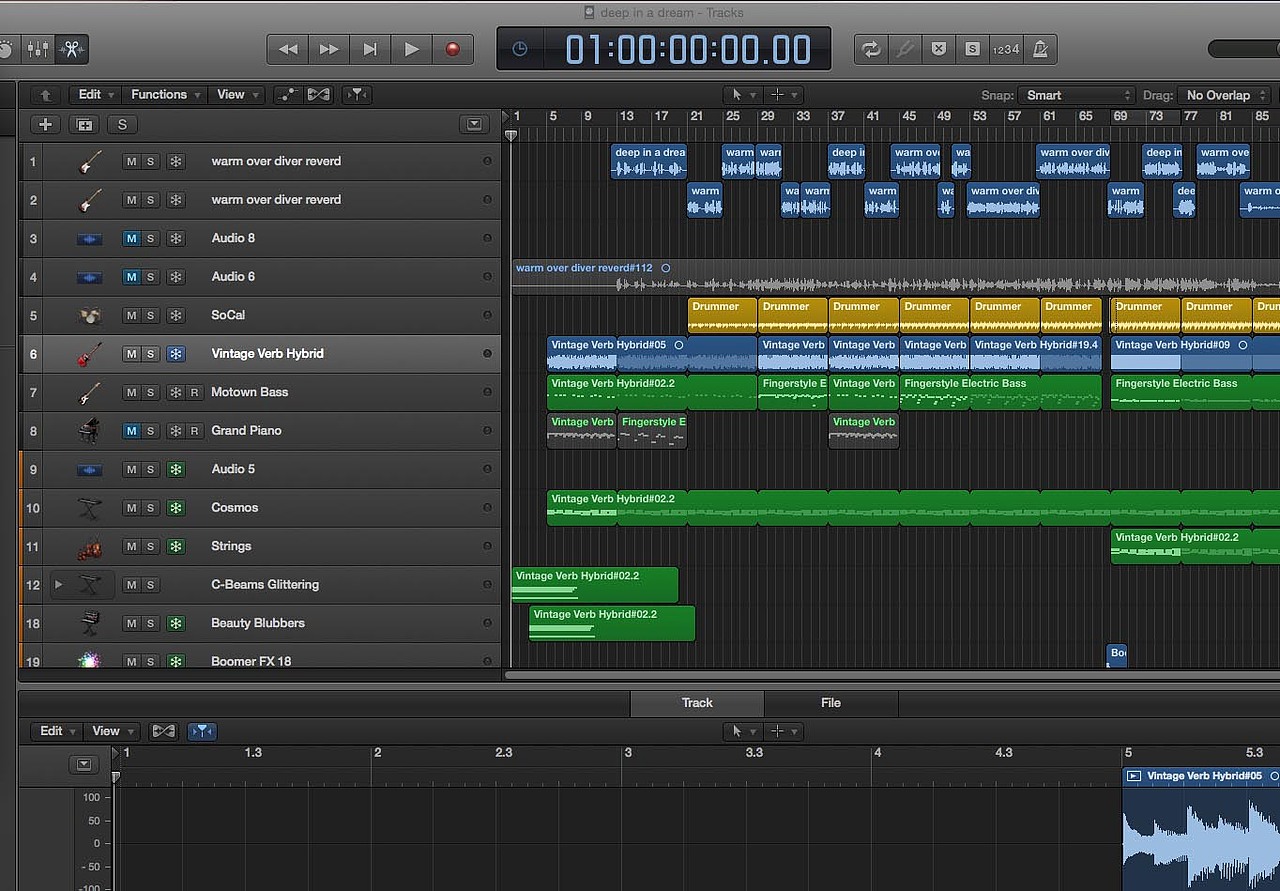Toggle Cycle mode in the control bar
Image resolution: width=1280 pixels, height=891 pixels.
[871, 49]
